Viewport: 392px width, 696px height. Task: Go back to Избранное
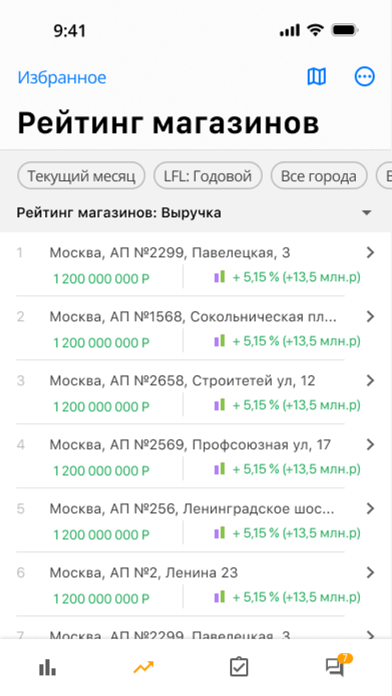62,77
